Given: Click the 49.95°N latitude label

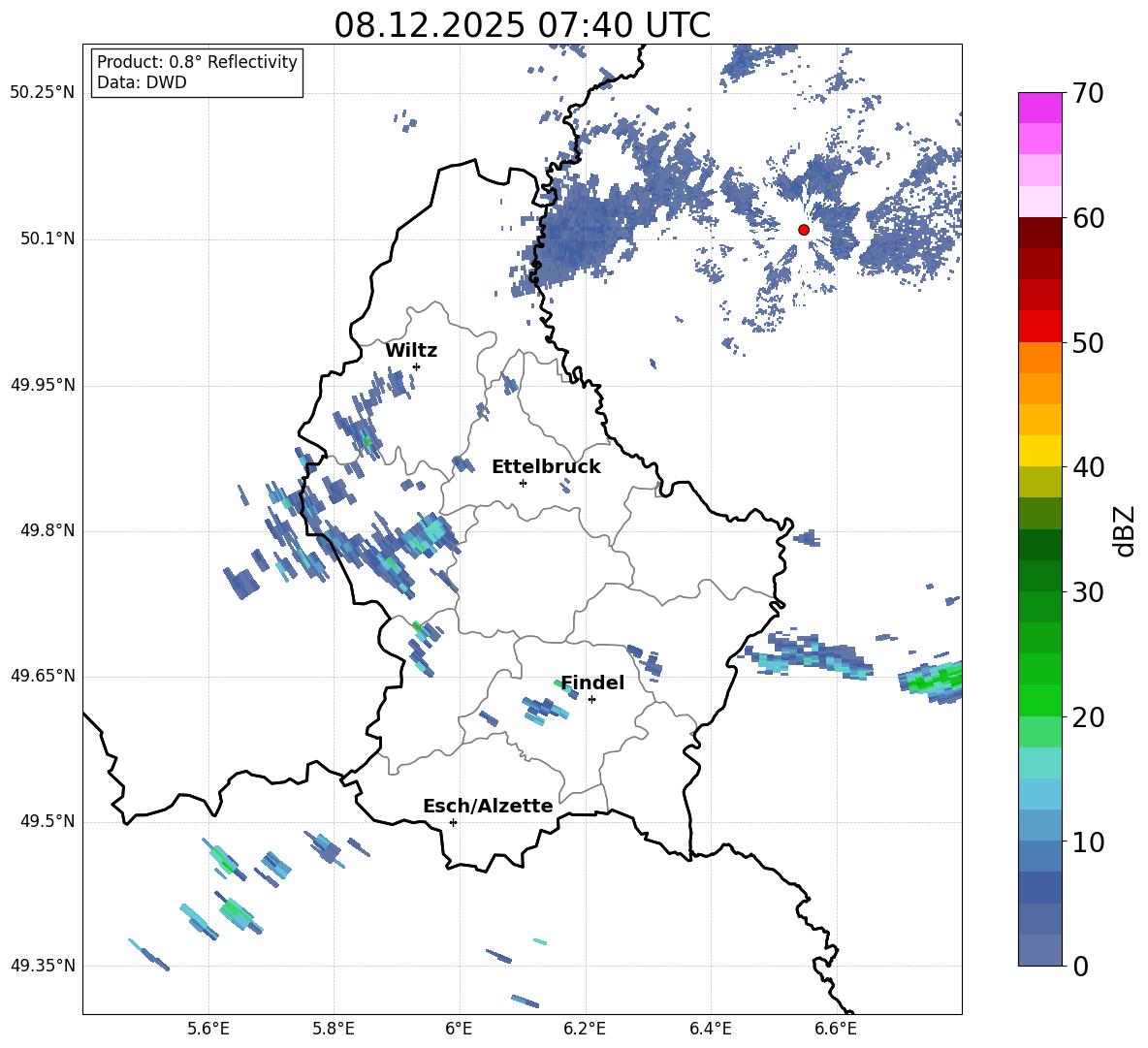Looking at the screenshot, I should pyautogui.click(x=42, y=385).
